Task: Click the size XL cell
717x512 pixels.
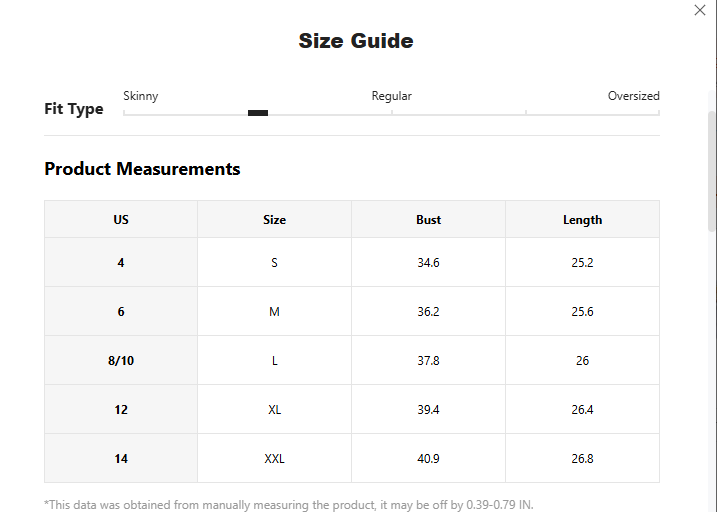Action: click(x=274, y=410)
